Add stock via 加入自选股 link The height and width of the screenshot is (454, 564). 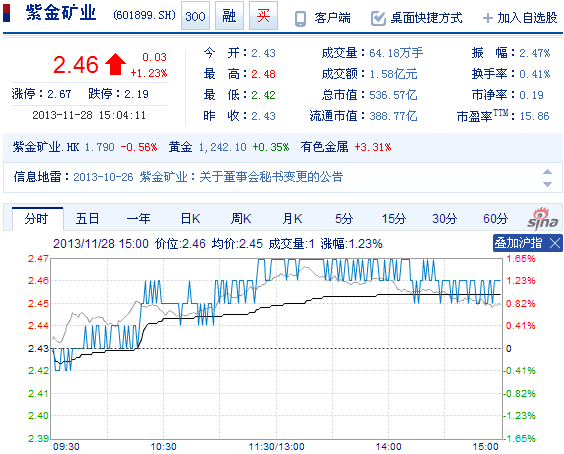[527, 18]
